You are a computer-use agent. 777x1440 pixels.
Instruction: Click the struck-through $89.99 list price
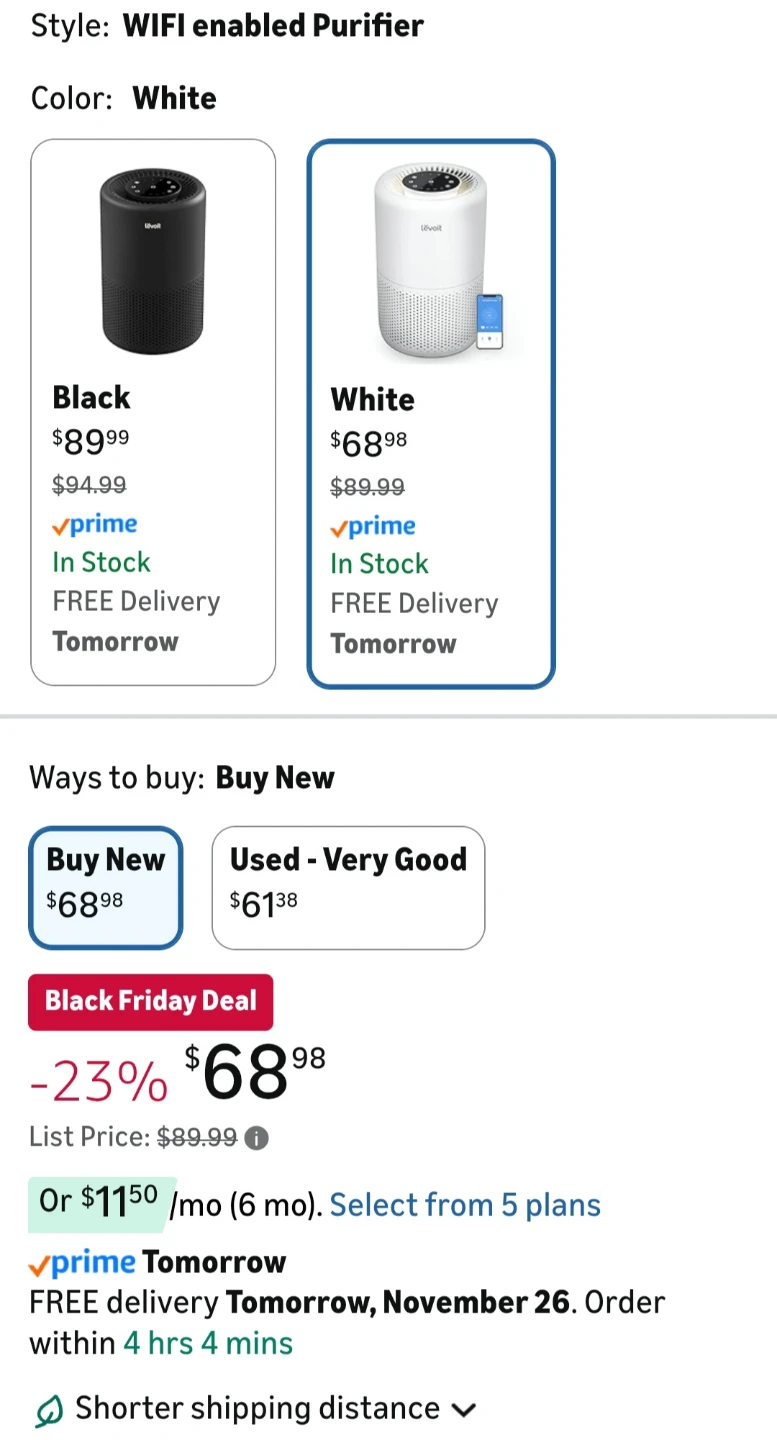[197, 1138]
